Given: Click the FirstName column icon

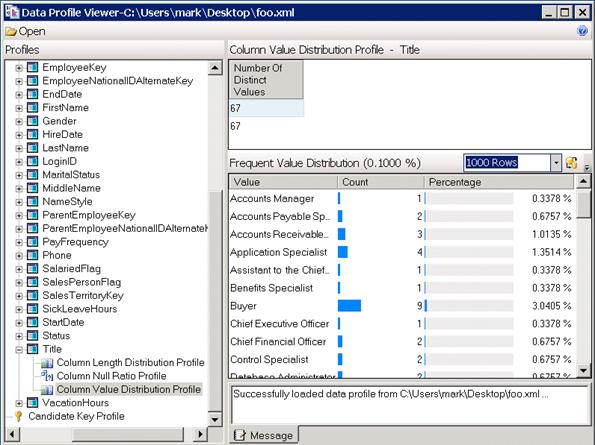Looking at the screenshot, I should point(33,108).
